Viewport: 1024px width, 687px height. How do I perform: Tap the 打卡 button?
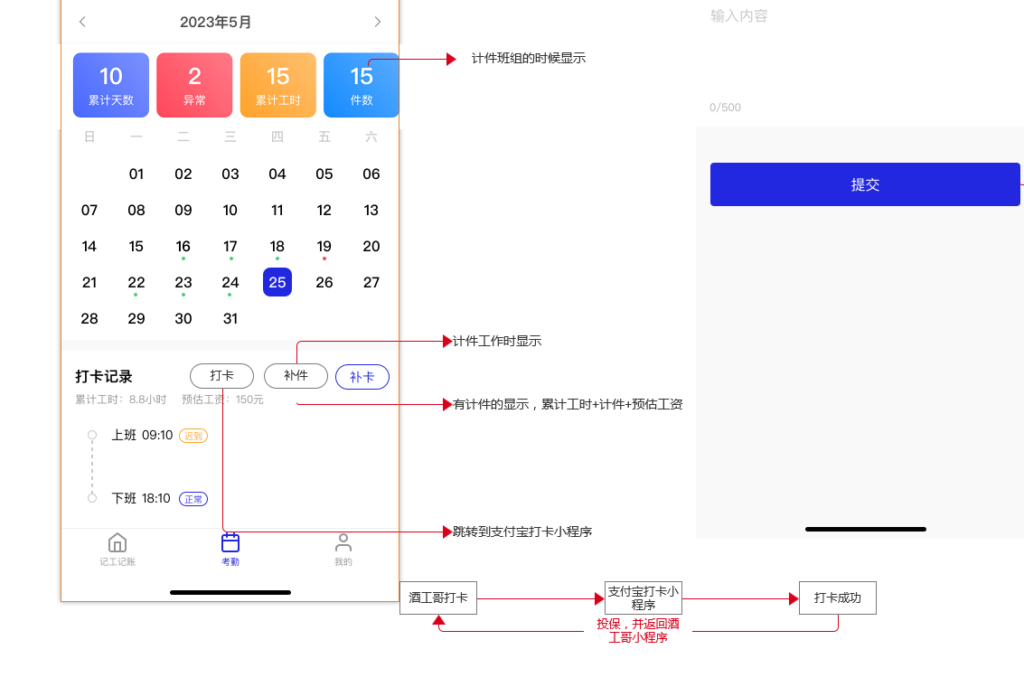(222, 375)
